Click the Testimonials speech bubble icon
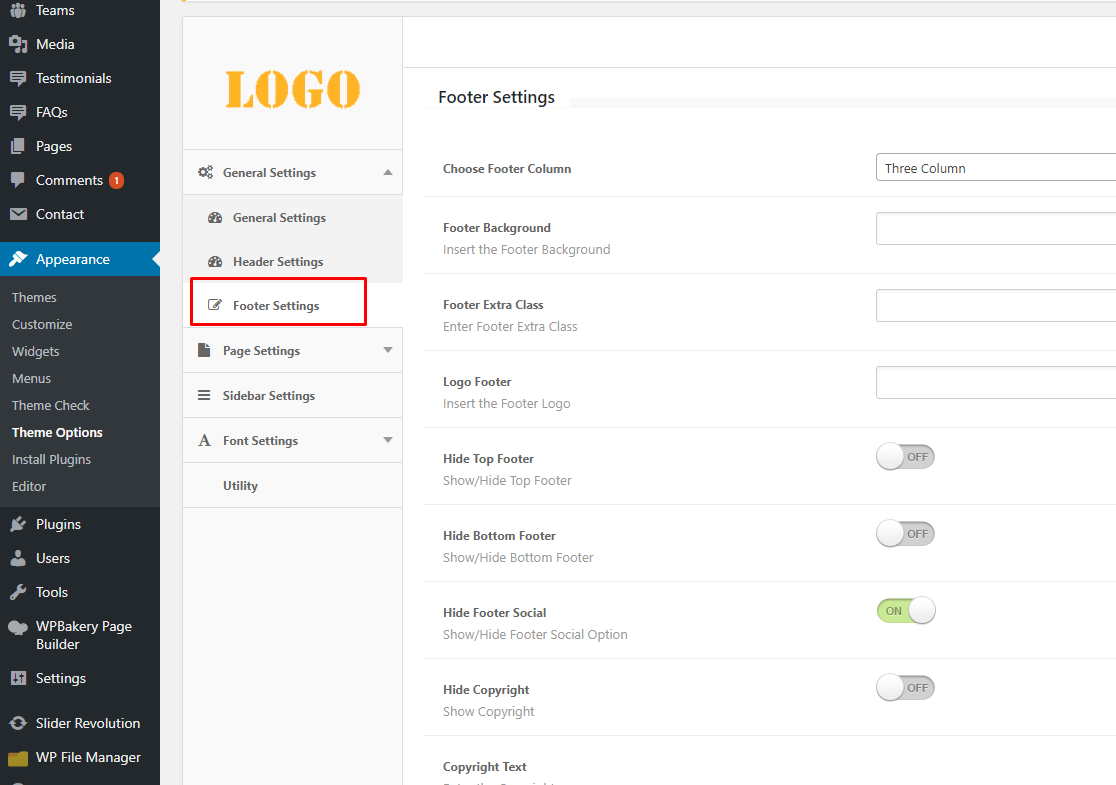Screen dimensions: 1116x785 click(18, 78)
